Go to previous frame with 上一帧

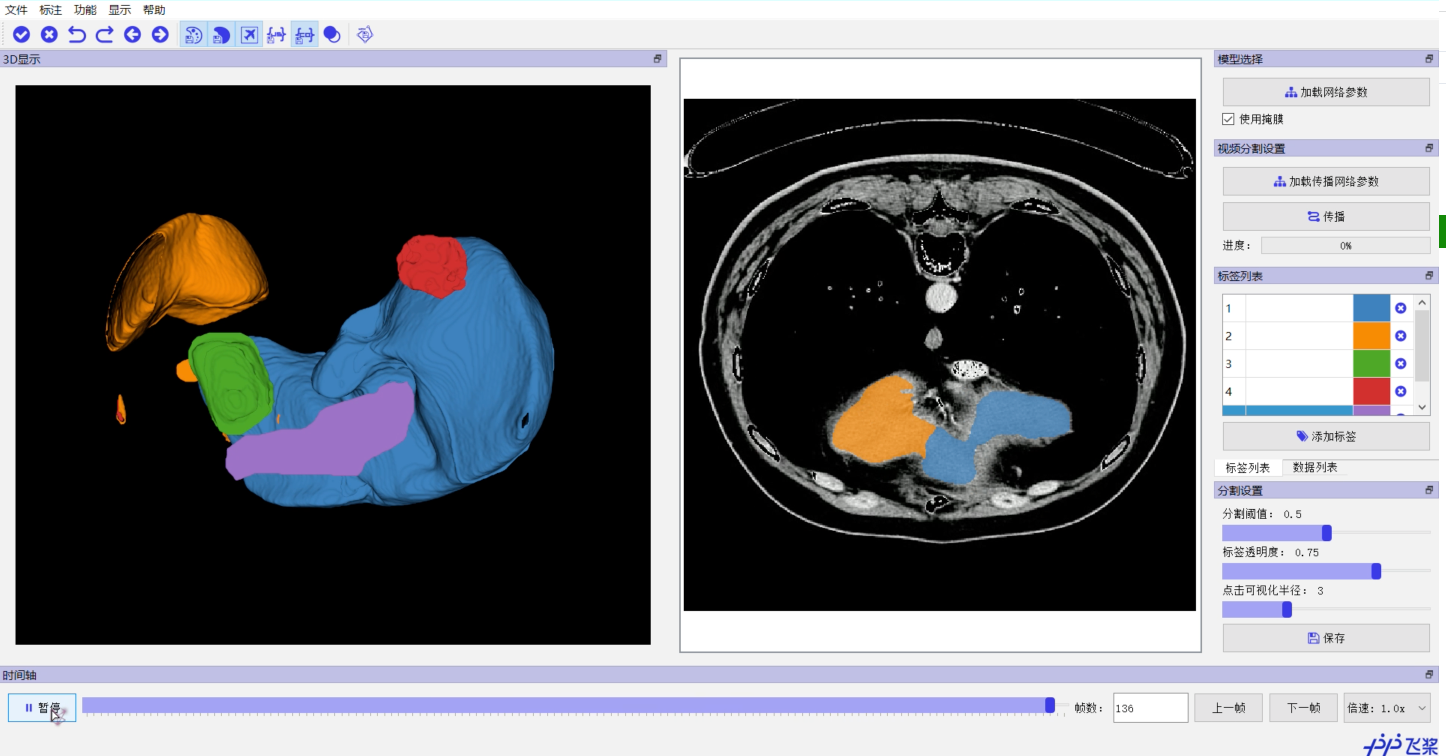1228,707
